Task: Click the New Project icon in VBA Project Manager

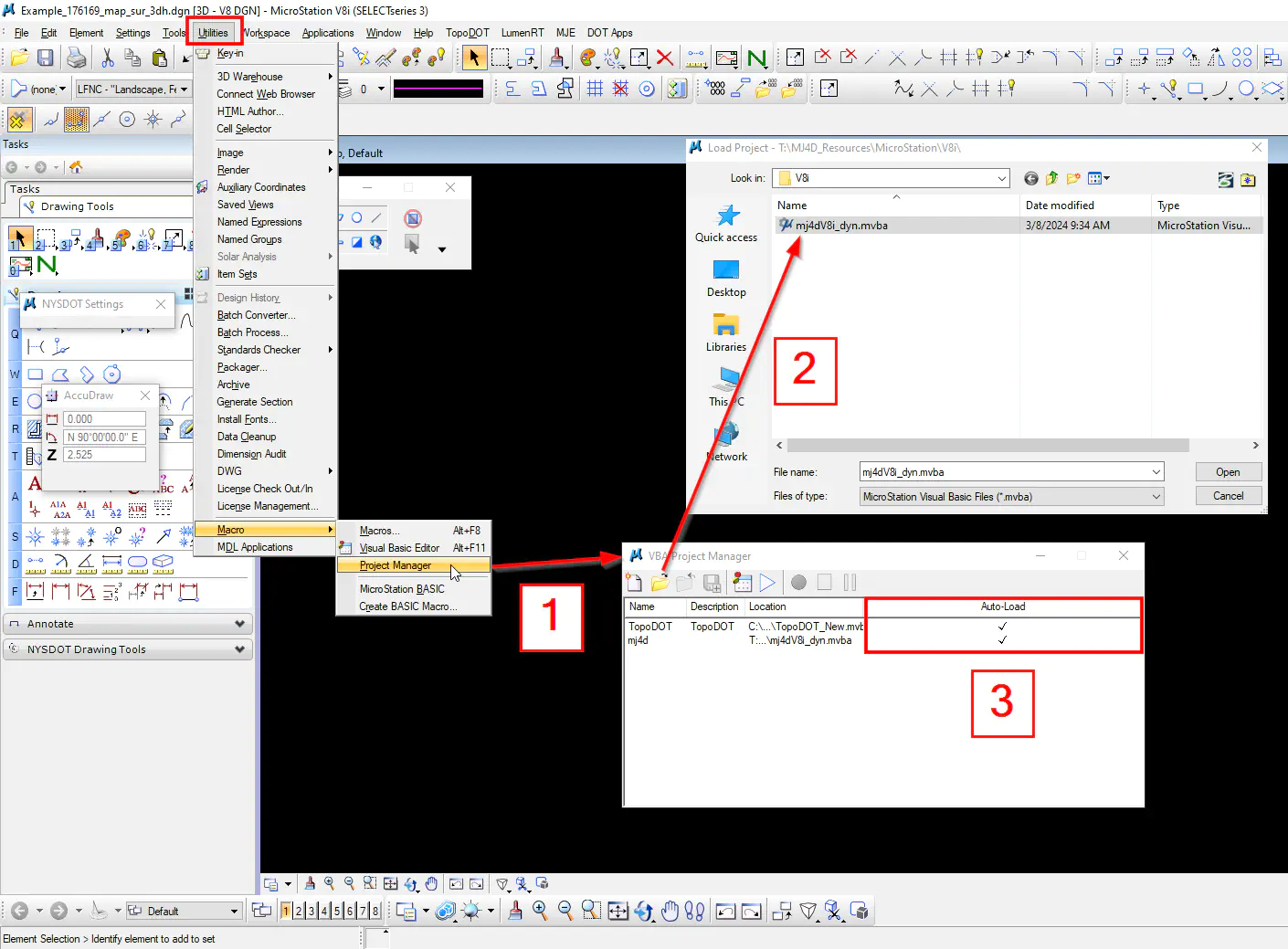Action: click(x=634, y=583)
